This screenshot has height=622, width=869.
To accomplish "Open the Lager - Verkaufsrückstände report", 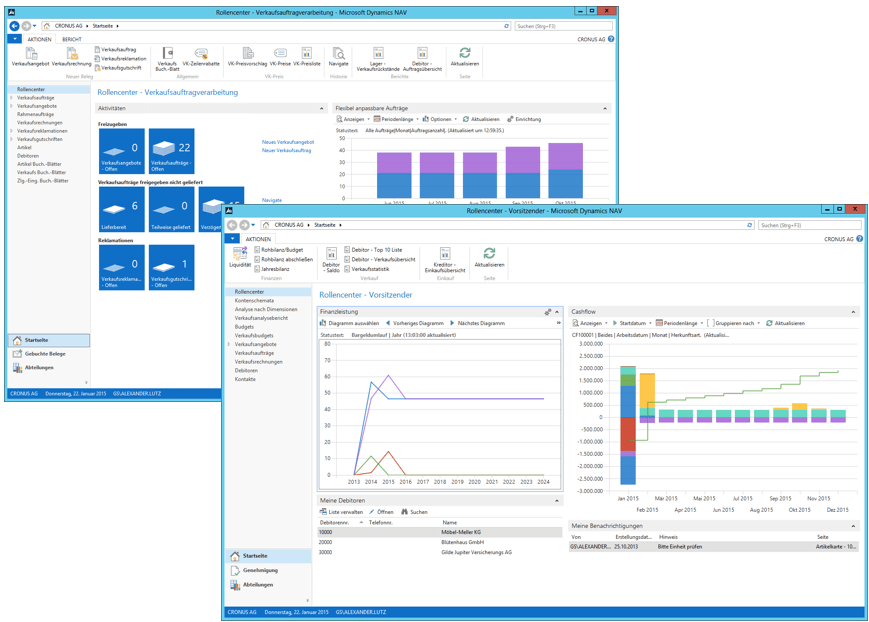I will (x=378, y=59).
